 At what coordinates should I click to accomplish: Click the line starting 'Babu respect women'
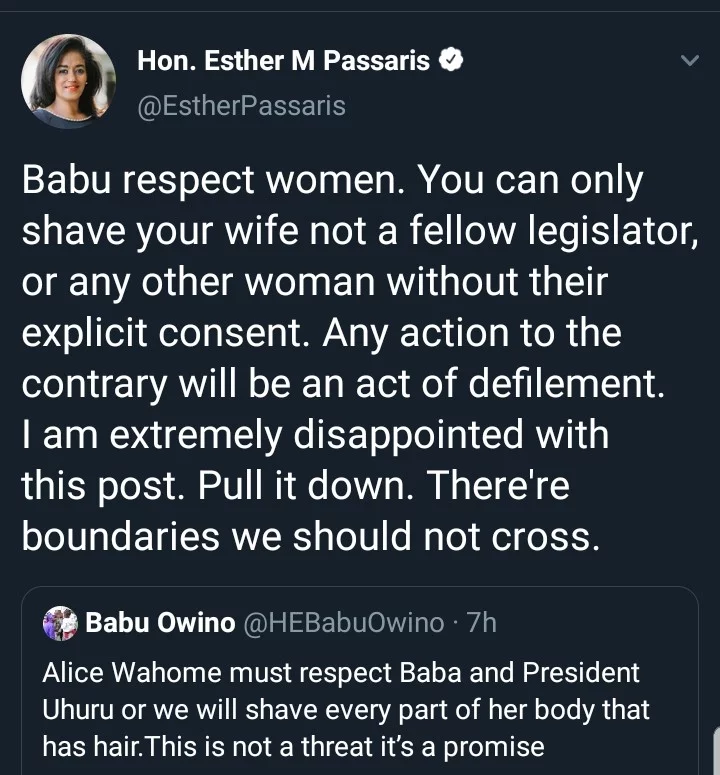coord(332,181)
